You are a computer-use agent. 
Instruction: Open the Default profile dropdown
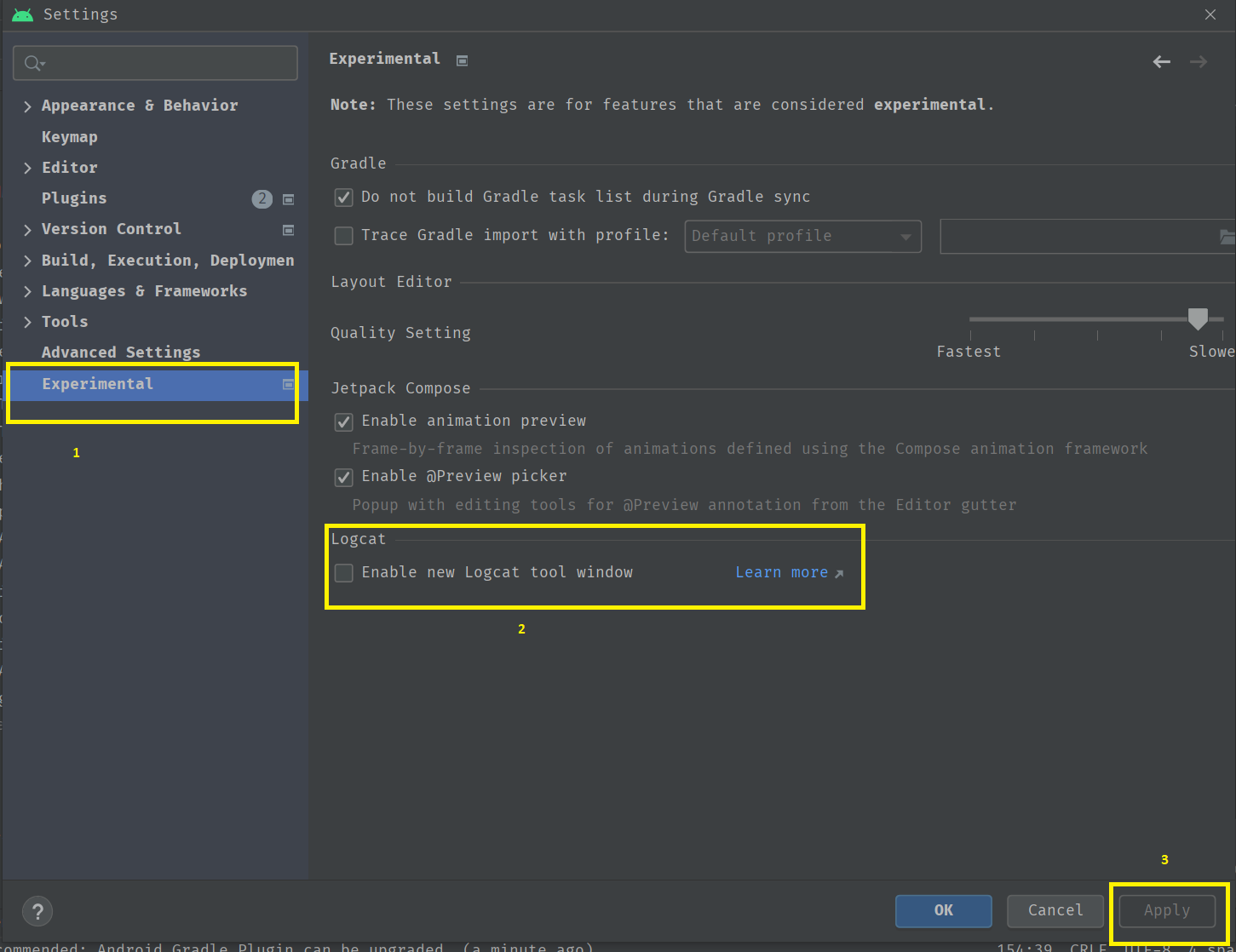pos(802,236)
